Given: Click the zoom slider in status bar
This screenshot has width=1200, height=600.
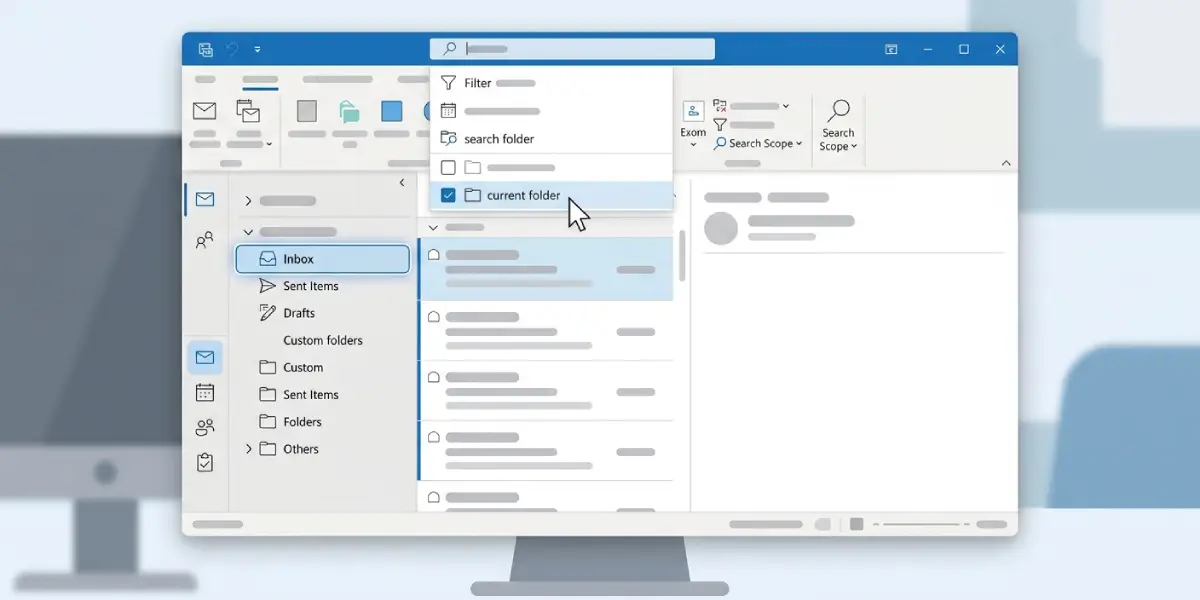Looking at the screenshot, I should coord(922,524).
